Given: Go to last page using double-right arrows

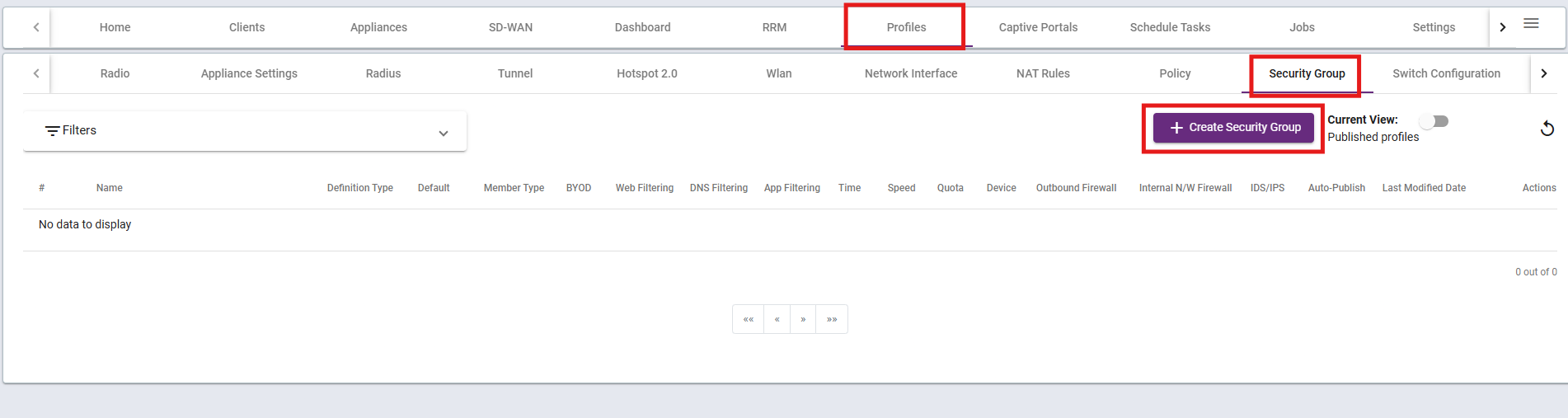Looking at the screenshot, I should click(832, 319).
